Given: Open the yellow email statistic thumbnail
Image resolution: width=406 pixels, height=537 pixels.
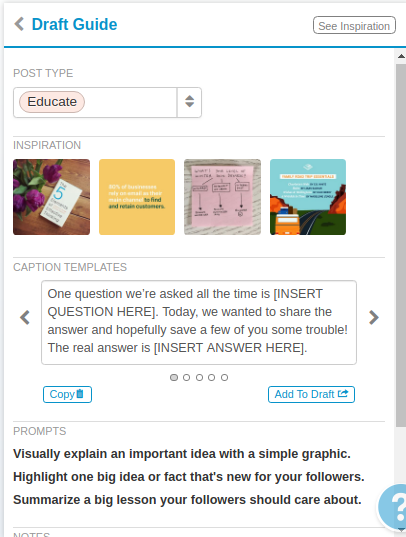Looking at the screenshot, I should pyautogui.click(x=137, y=197).
